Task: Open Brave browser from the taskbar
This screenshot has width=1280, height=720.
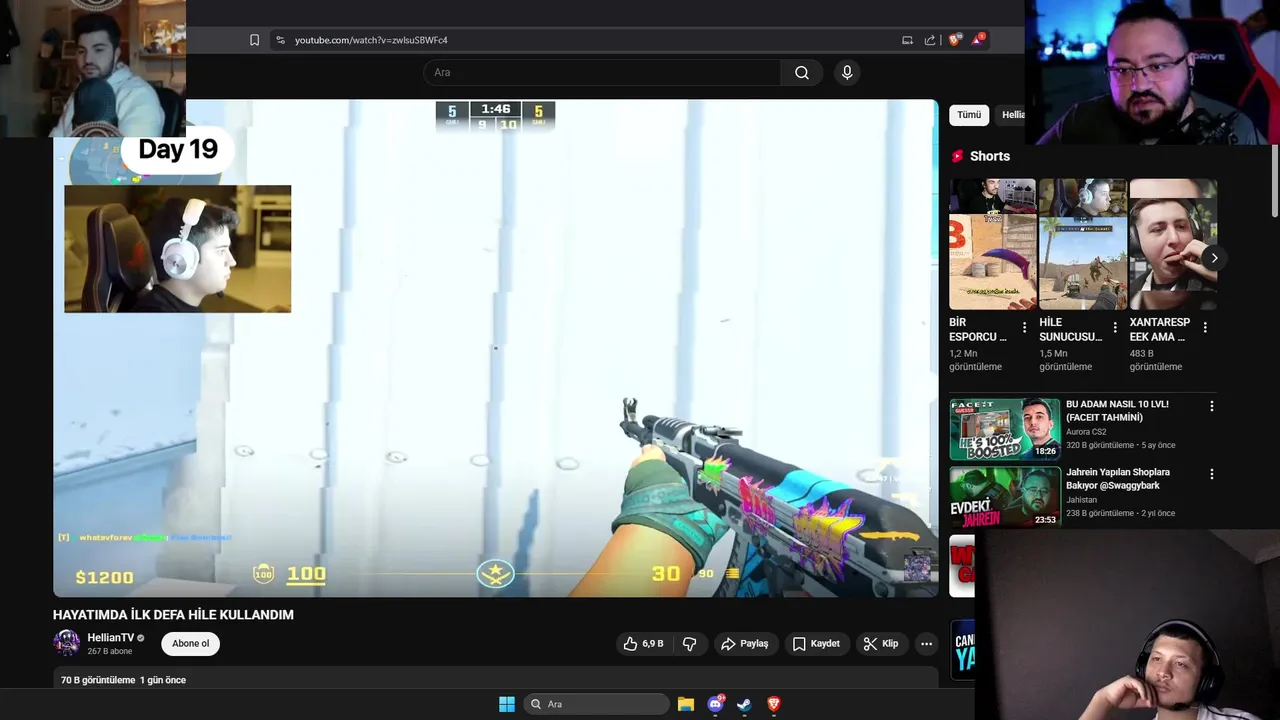Action: pos(773,704)
